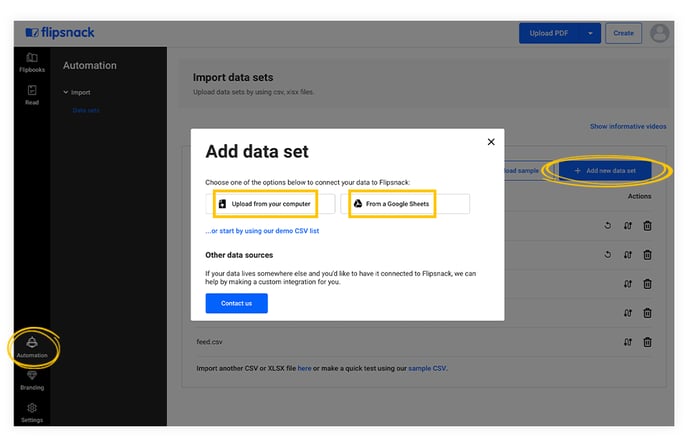The image size is (688, 447).
Task: Select Data sets in the Automation menu
Action: point(86,111)
